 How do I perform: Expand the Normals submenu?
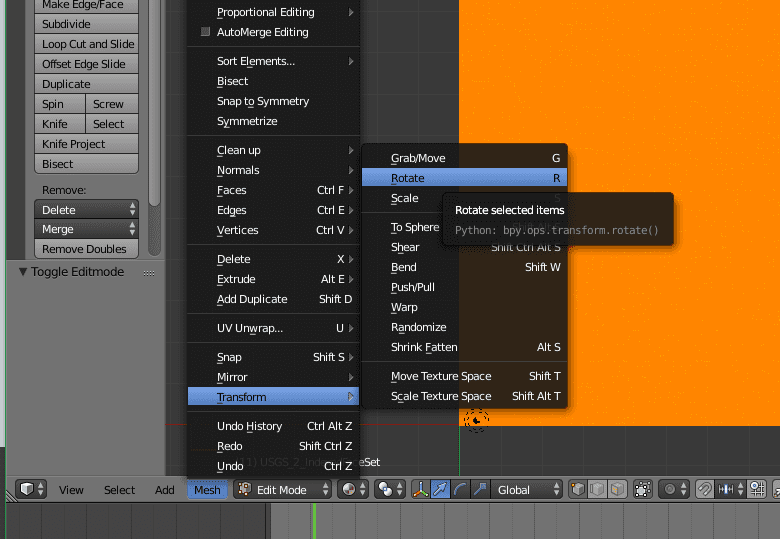pos(273,170)
